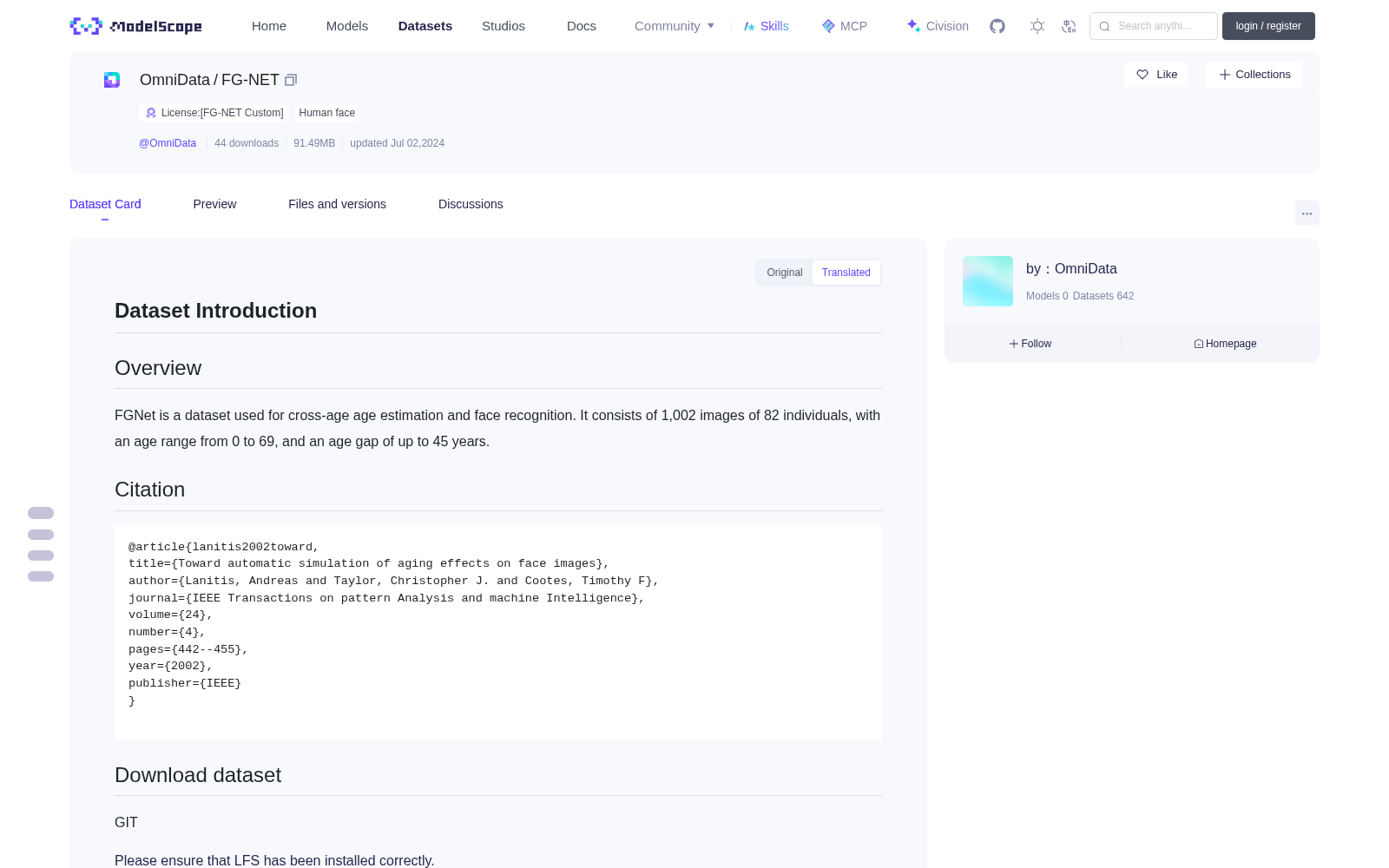Click the house icon beside Homepage
This screenshot has width=1389, height=868.
pyautogui.click(x=1199, y=344)
